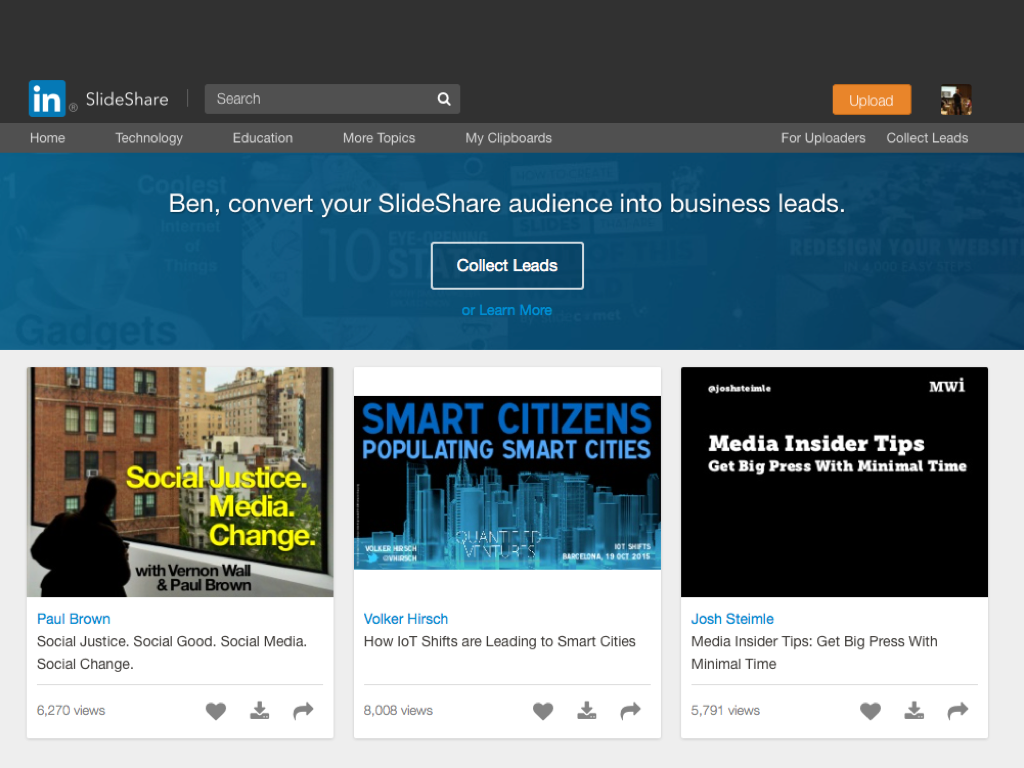Open the user profile avatar
Viewport: 1024px width, 768px height.
tap(955, 100)
